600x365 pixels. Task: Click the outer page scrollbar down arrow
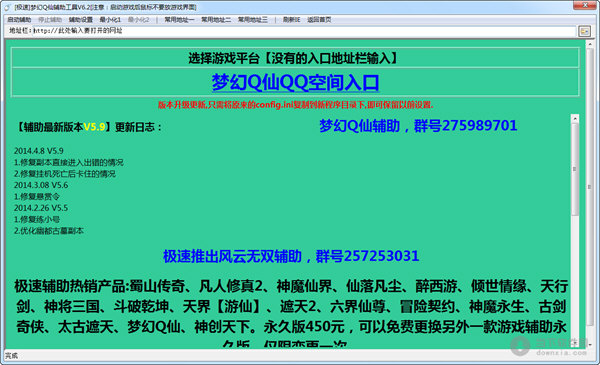tap(590, 344)
